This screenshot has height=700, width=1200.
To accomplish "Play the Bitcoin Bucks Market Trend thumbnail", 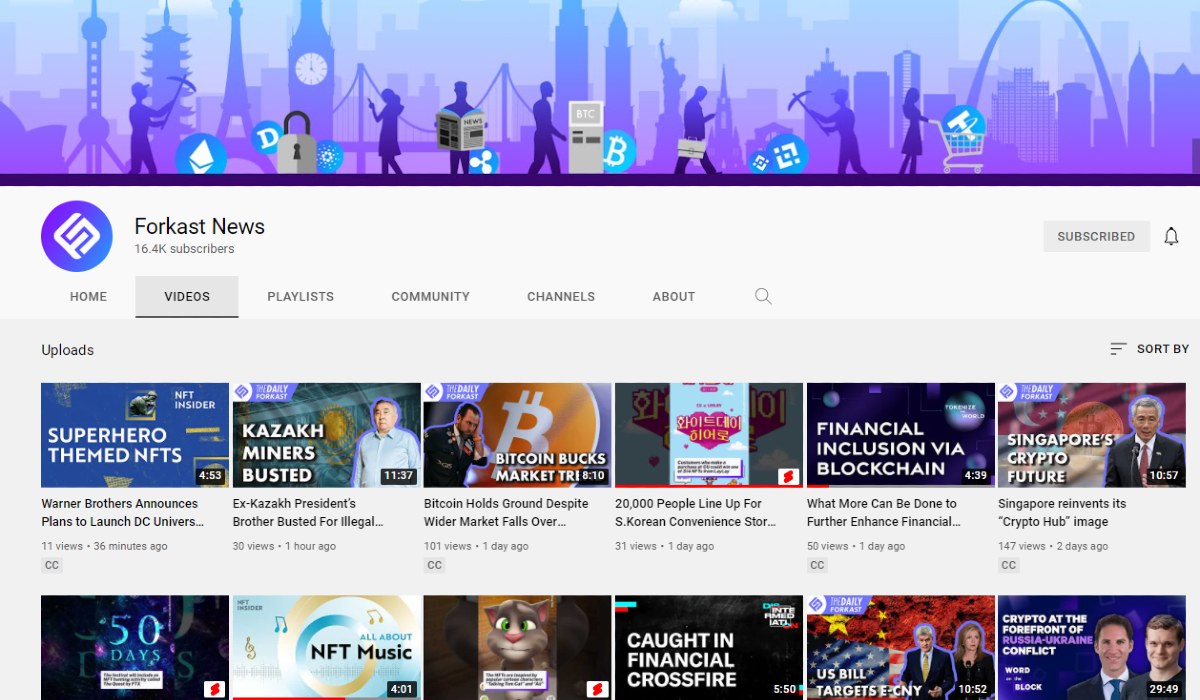I will [x=517, y=435].
